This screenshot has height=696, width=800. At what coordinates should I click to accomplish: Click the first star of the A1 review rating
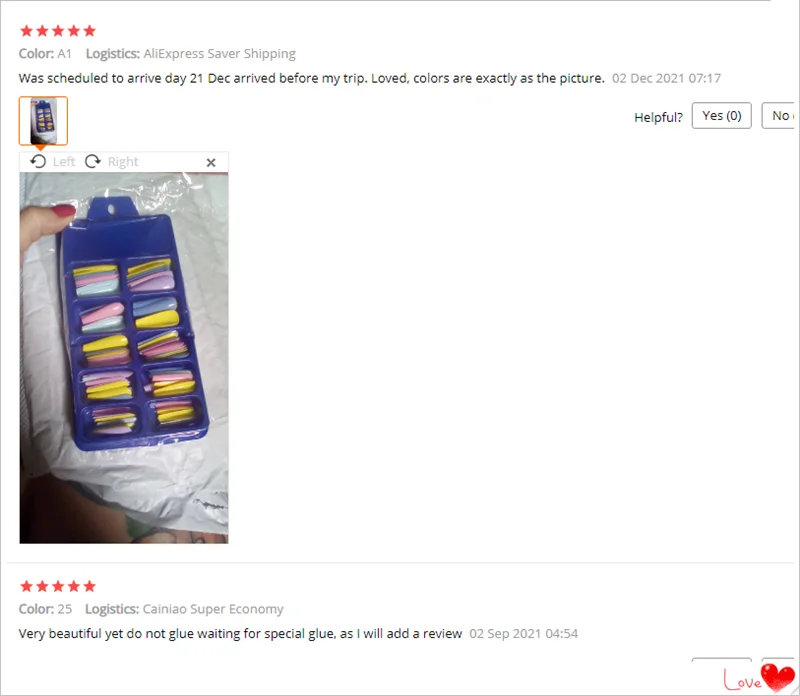coord(27,31)
